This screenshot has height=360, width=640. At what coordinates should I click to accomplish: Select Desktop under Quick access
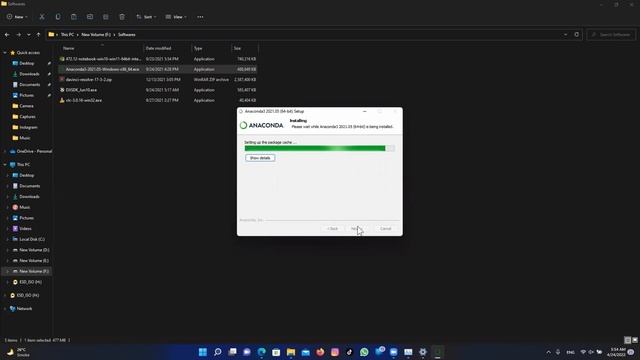tap(27, 63)
